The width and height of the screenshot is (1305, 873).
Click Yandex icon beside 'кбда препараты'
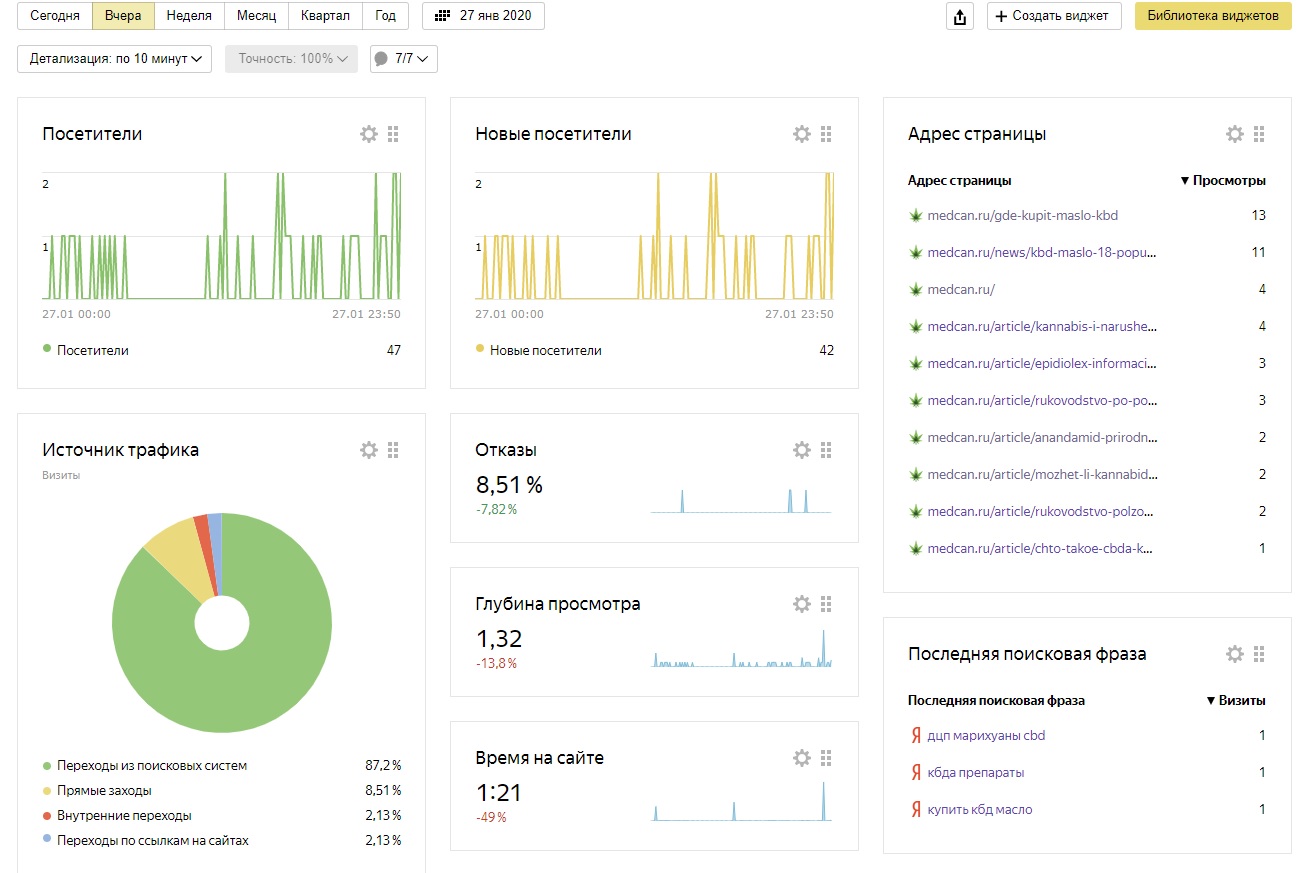(x=915, y=772)
